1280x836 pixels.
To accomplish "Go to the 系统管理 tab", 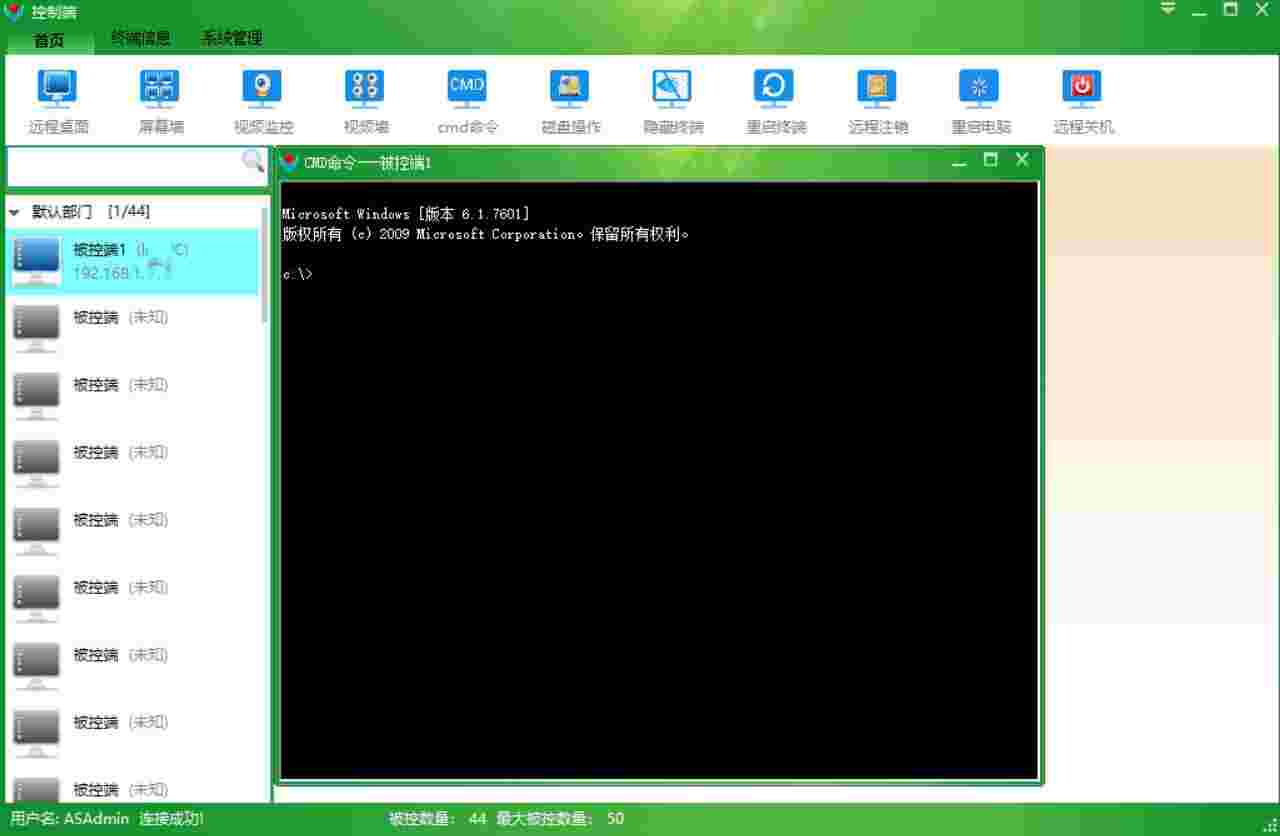I will pyautogui.click(x=232, y=39).
